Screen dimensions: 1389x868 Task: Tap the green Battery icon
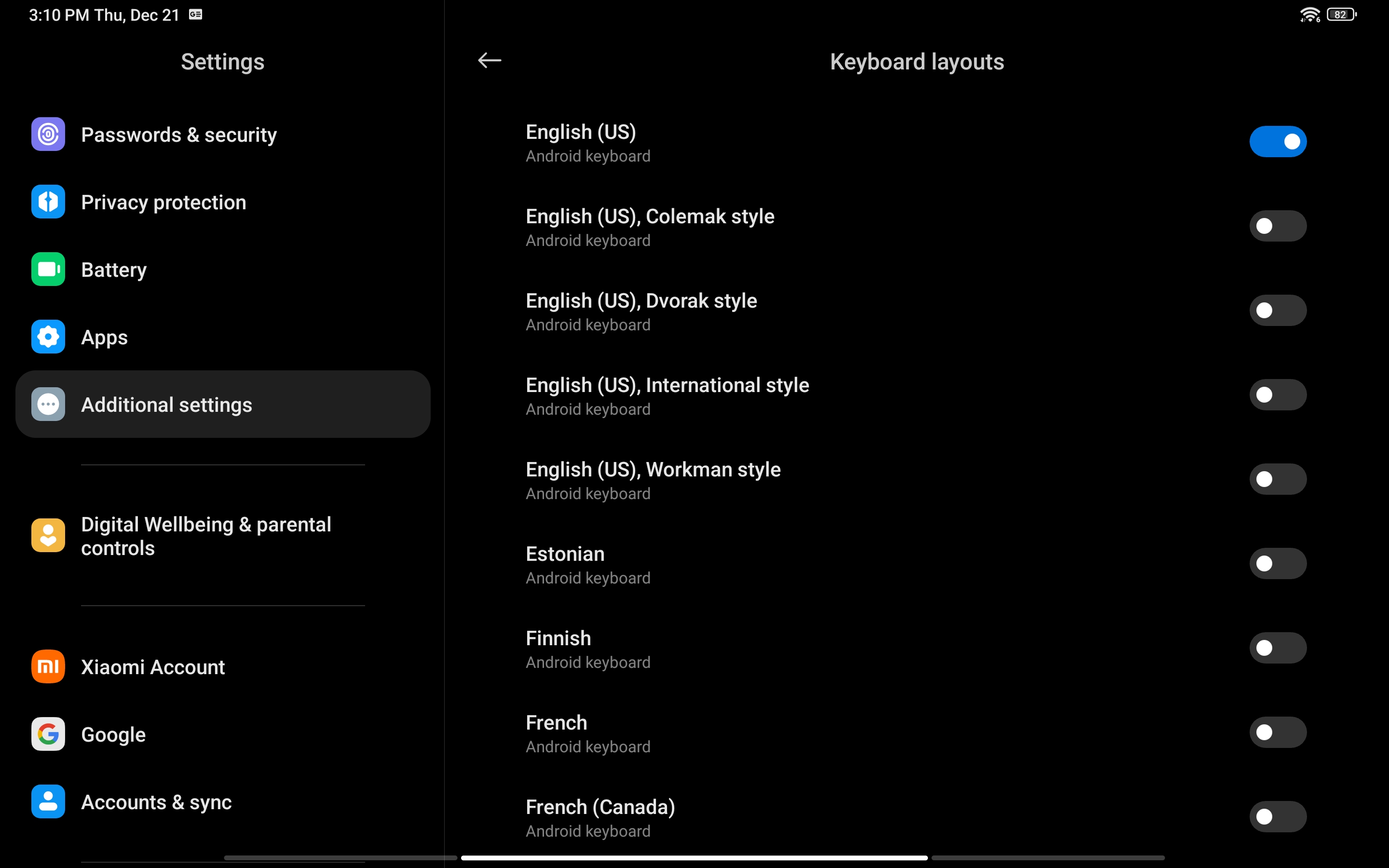(48, 269)
